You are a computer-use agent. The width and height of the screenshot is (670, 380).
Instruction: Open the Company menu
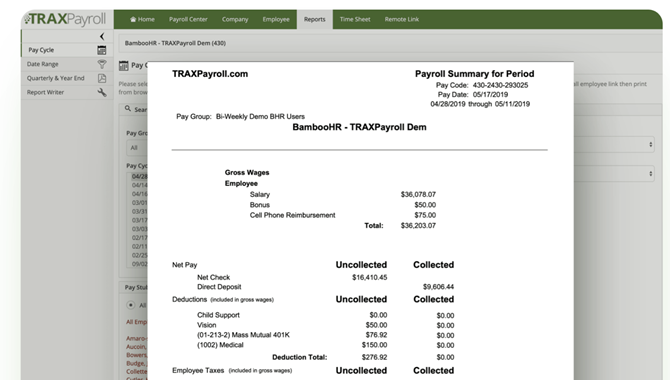point(235,19)
